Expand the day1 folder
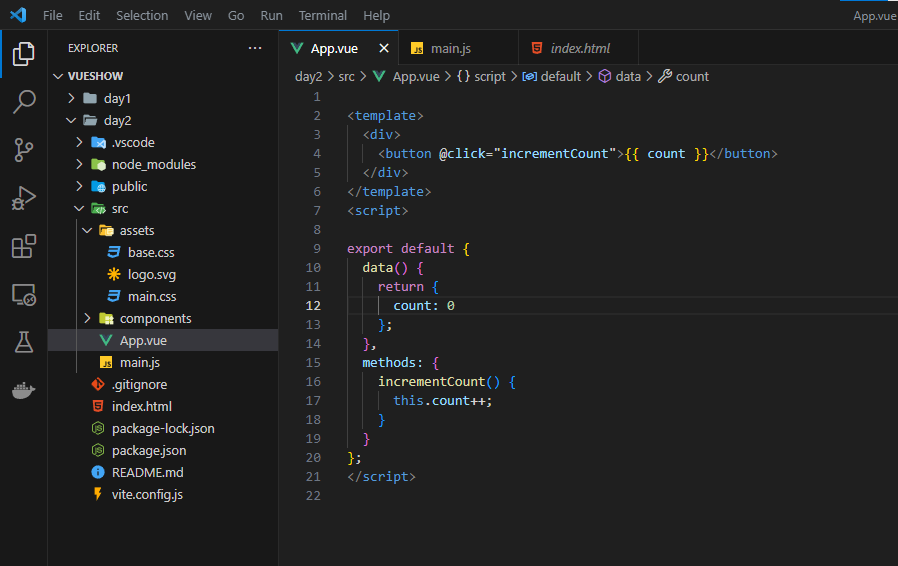898x566 pixels. click(x=72, y=98)
